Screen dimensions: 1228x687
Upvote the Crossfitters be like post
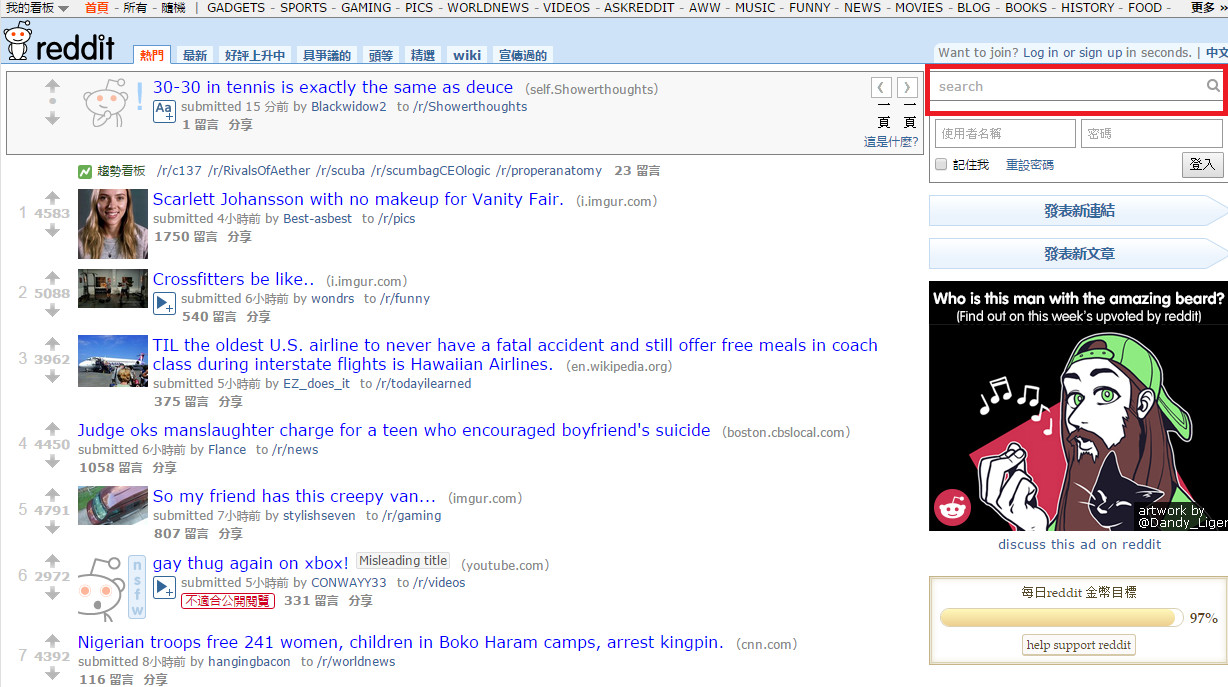[x=52, y=277]
